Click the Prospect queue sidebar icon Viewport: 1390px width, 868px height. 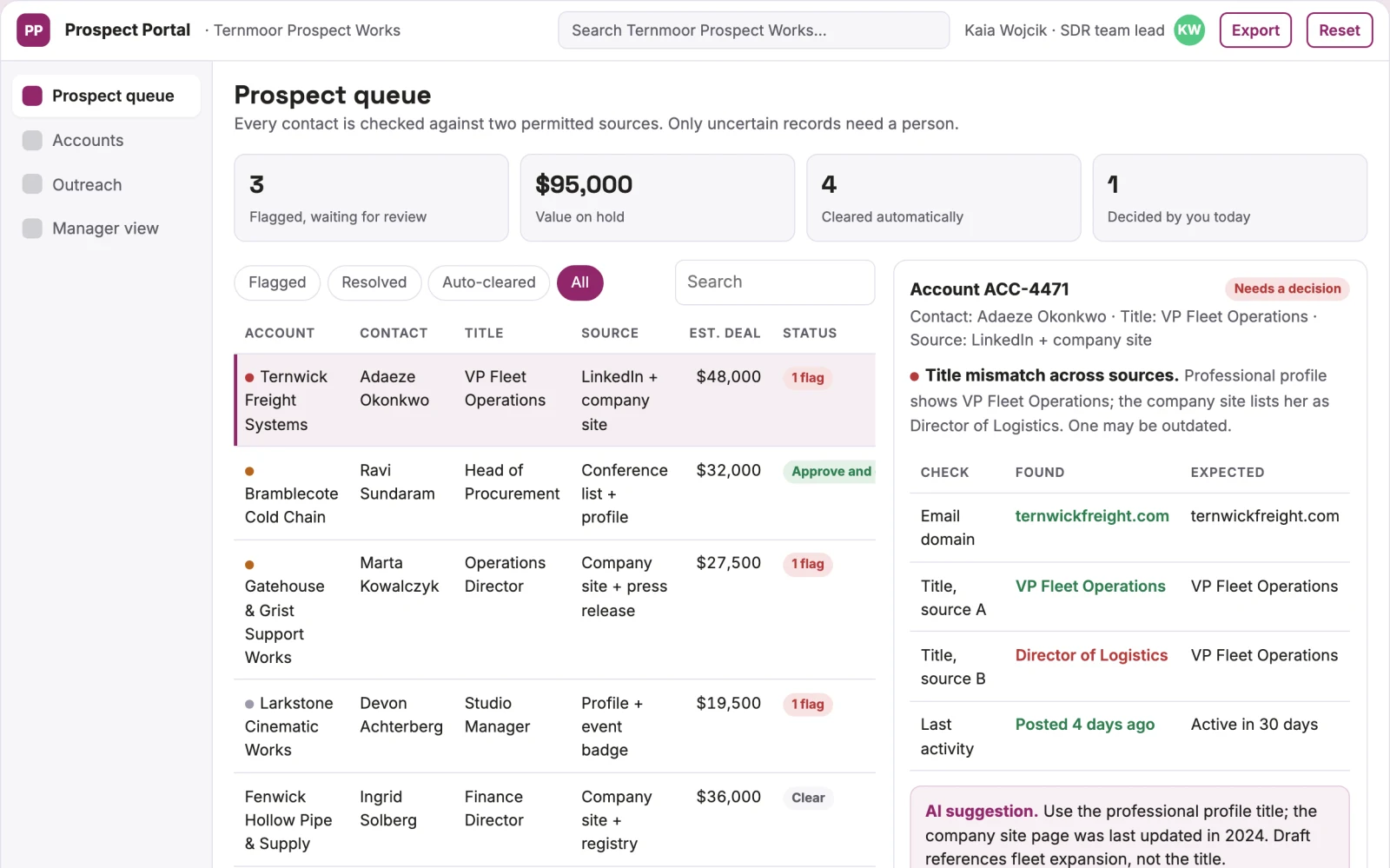pyautogui.click(x=32, y=96)
